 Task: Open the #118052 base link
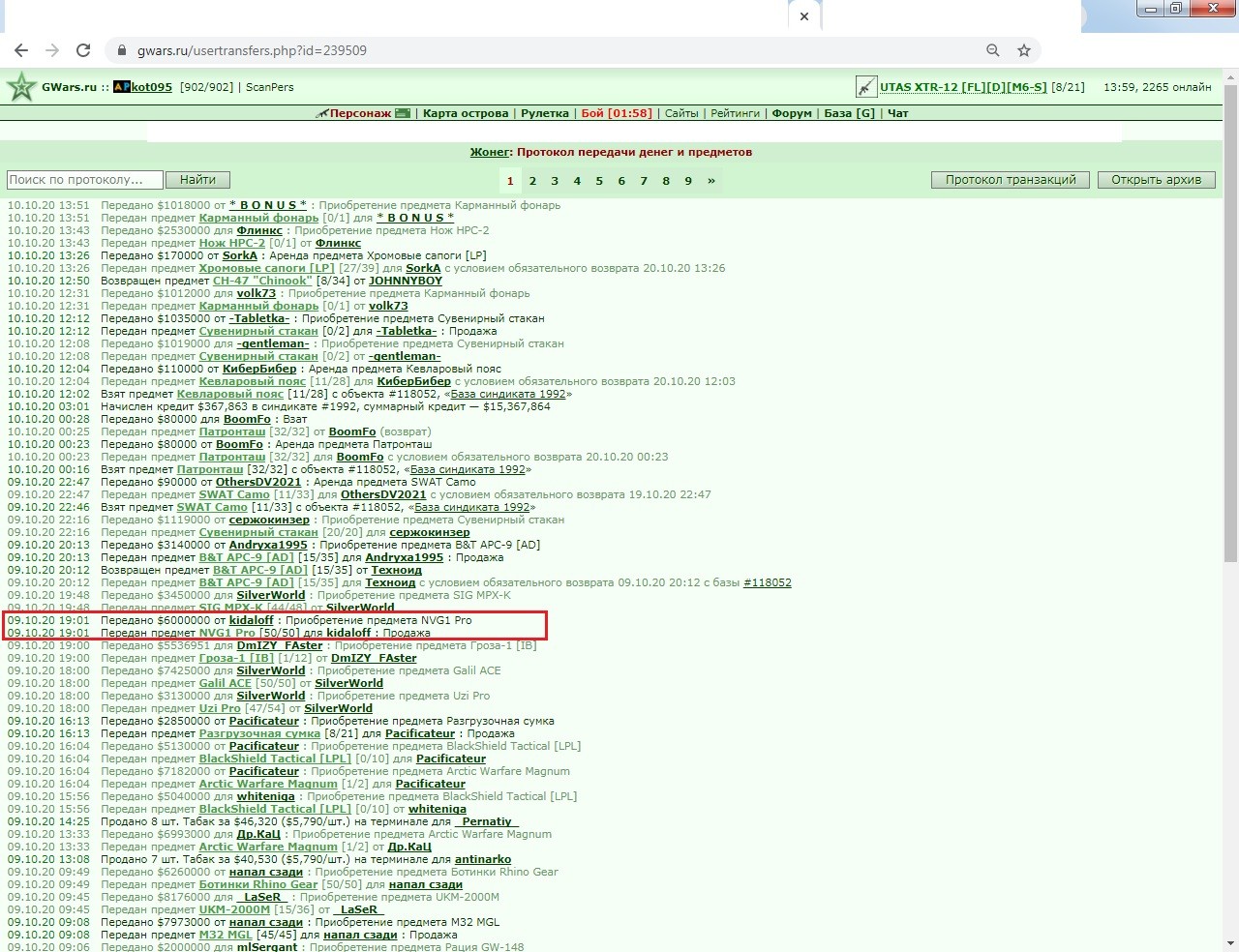pos(768,582)
